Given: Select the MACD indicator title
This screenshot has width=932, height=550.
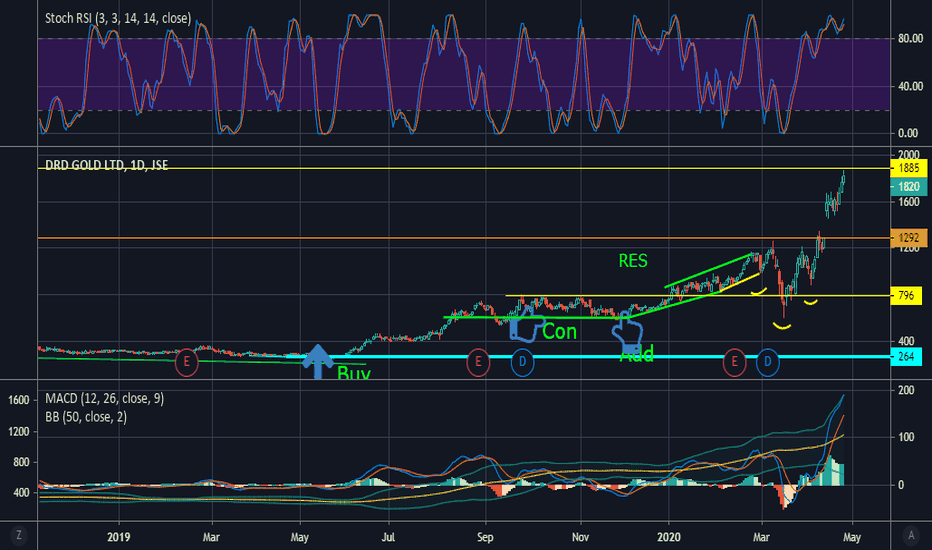Looking at the screenshot, I should click(105, 398).
